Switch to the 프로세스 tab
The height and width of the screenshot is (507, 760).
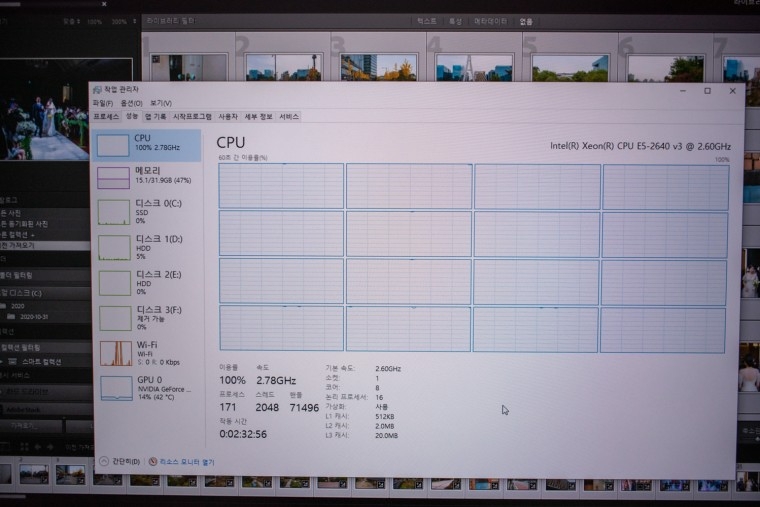pos(106,117)
